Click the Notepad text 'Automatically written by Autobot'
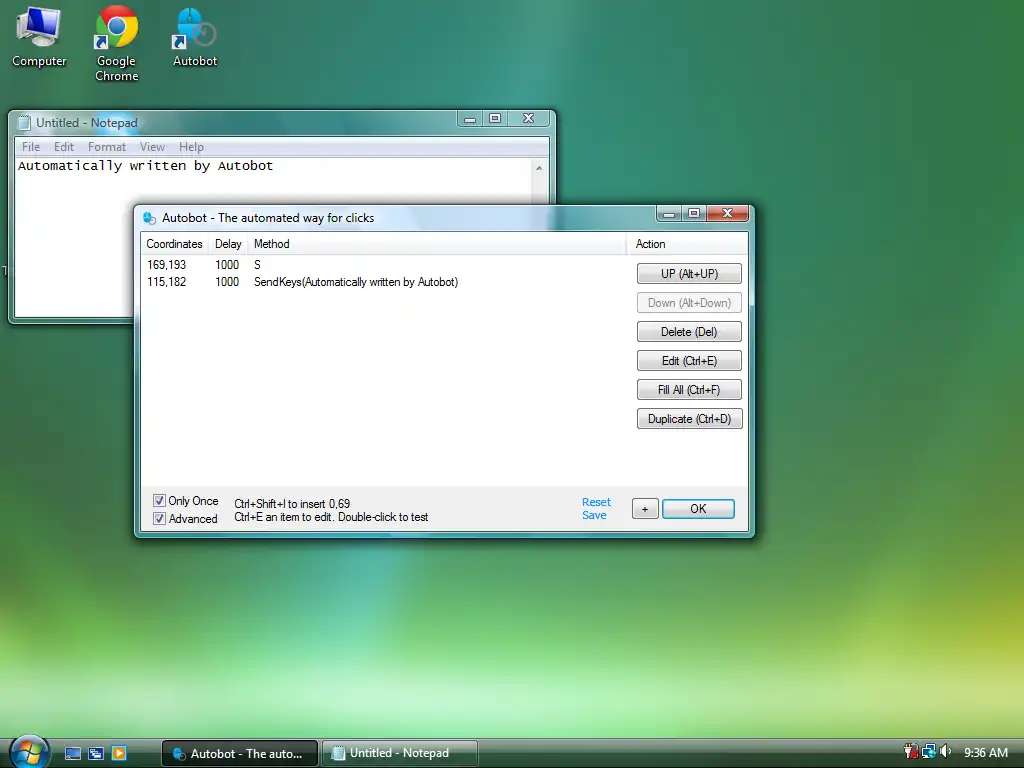 146,166
